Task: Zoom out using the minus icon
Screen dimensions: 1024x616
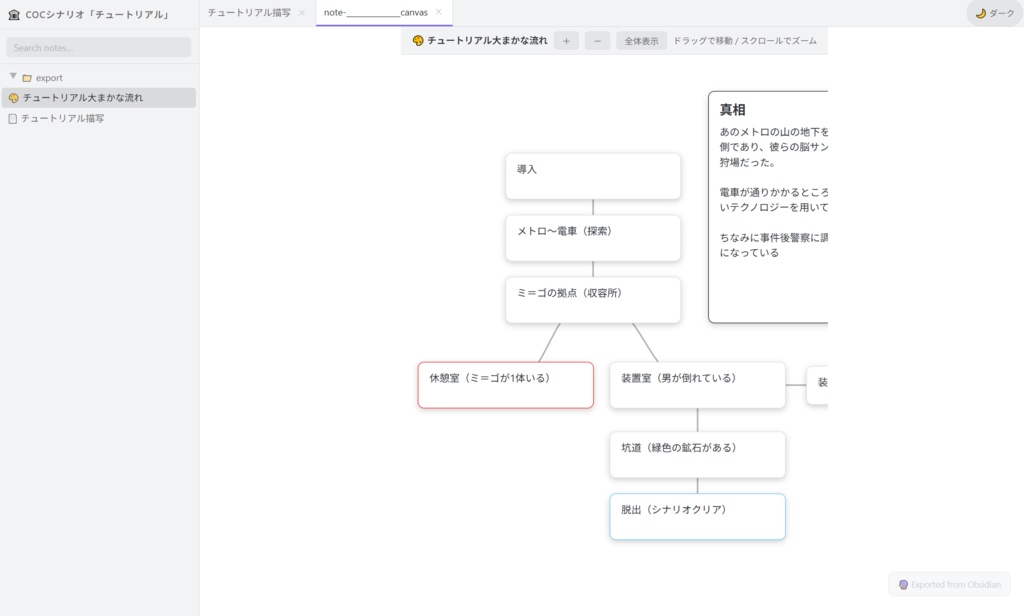Action: tap(598, 41)
